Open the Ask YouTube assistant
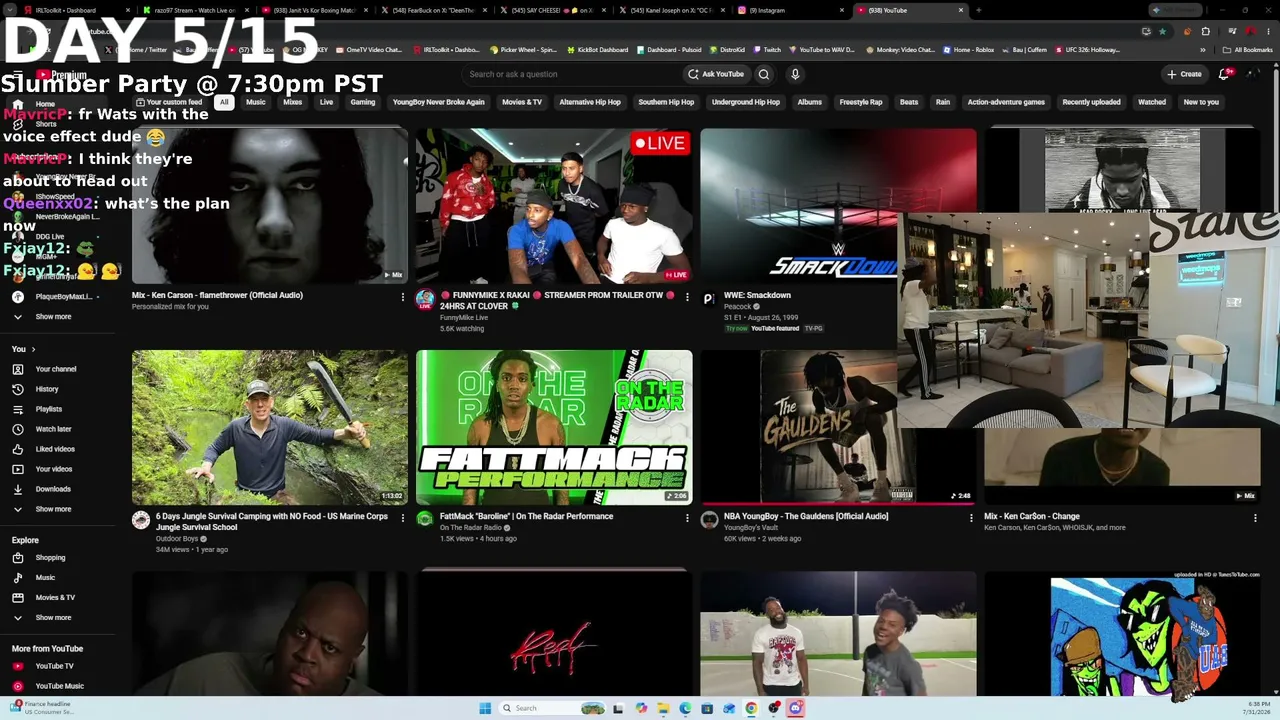The height and width of the screenshot is (720, 1280). point(716,74)
